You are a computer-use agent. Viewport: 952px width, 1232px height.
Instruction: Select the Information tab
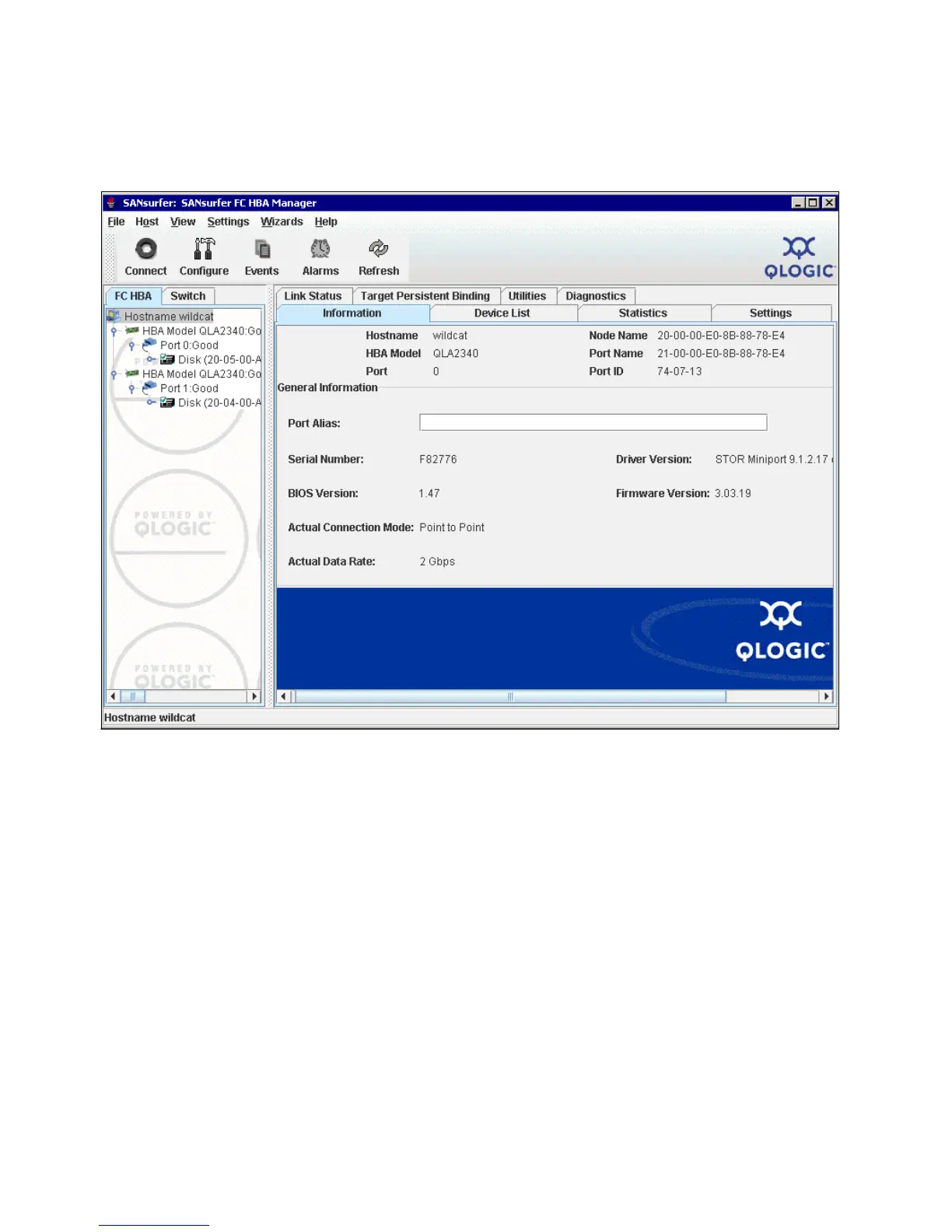(x=352, y=313)
